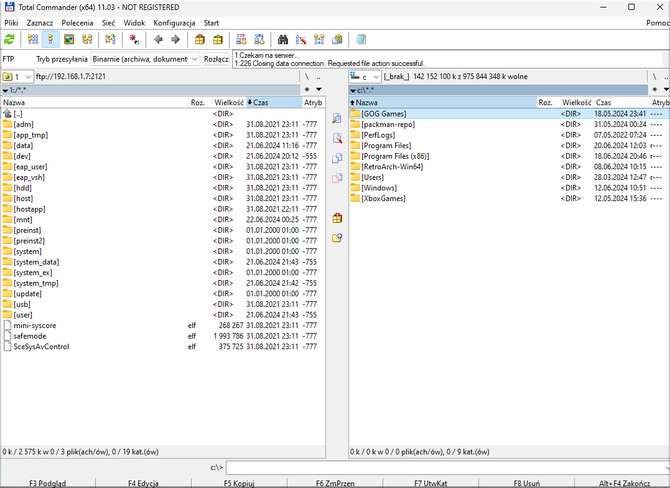Click the left panel 1:/*.* path header
This screenshot has height=488, width=670.
coord(151,90)
